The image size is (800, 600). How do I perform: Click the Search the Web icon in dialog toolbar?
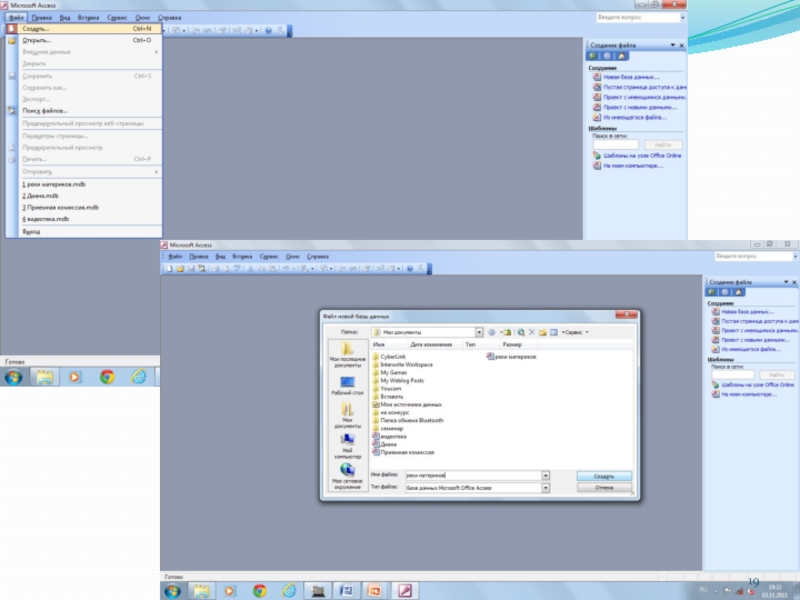[521, 332]
